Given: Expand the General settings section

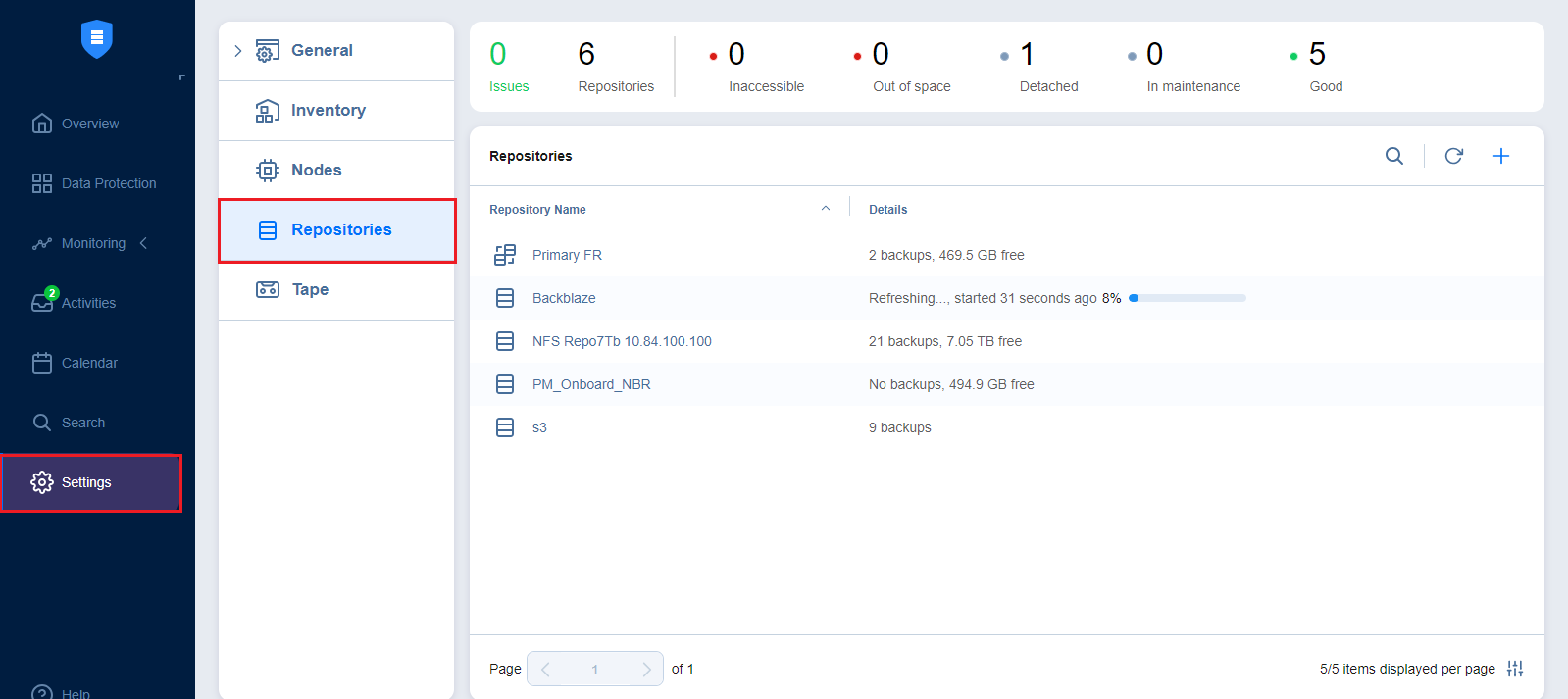Looking at the screenshot, I should point(238,51).
